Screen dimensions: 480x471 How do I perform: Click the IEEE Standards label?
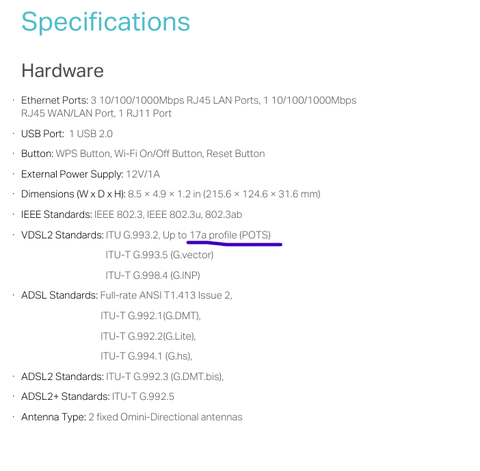click(56, 214)
